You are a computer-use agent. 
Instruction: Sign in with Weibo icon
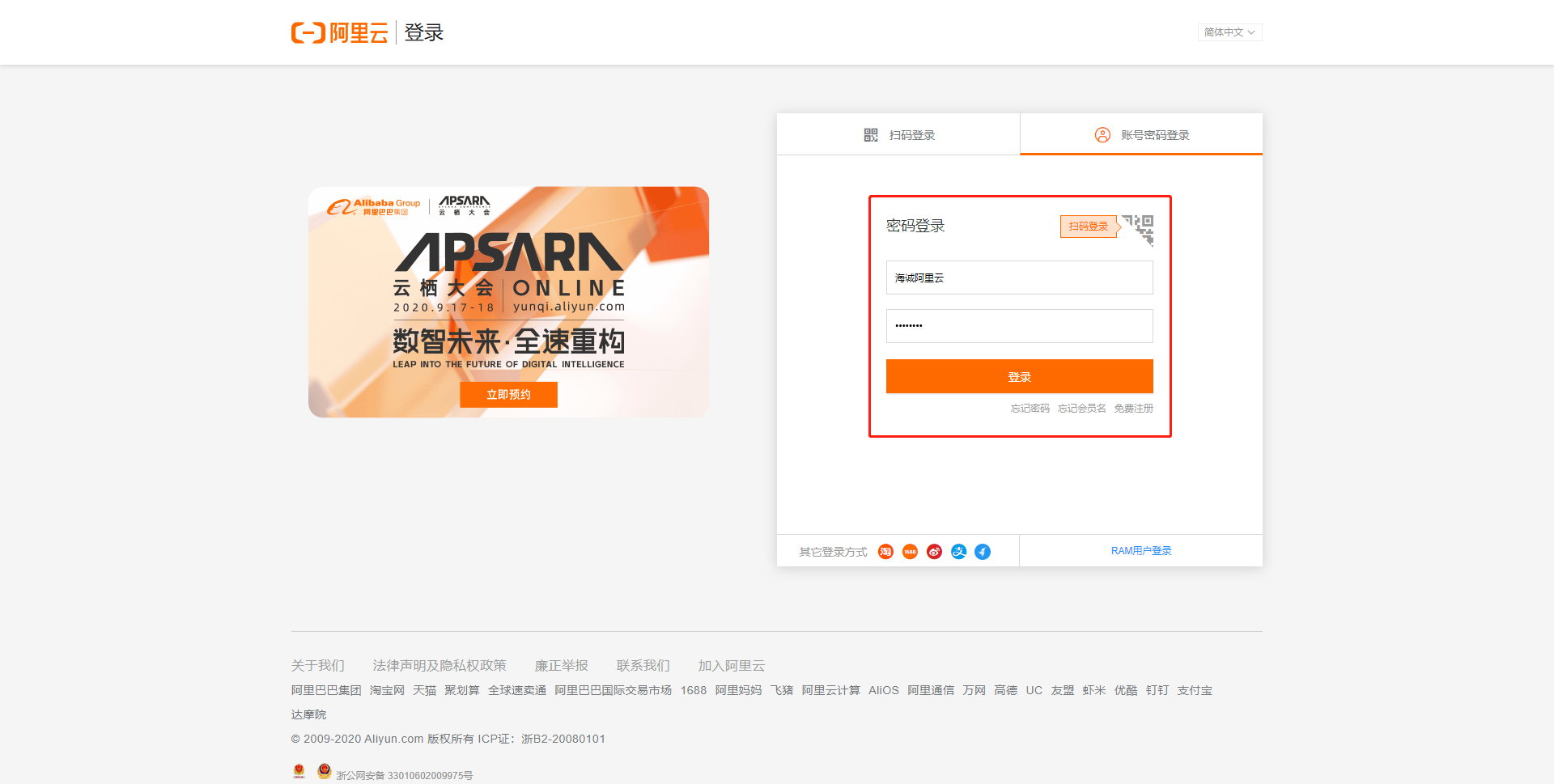[x=934, y=552]
